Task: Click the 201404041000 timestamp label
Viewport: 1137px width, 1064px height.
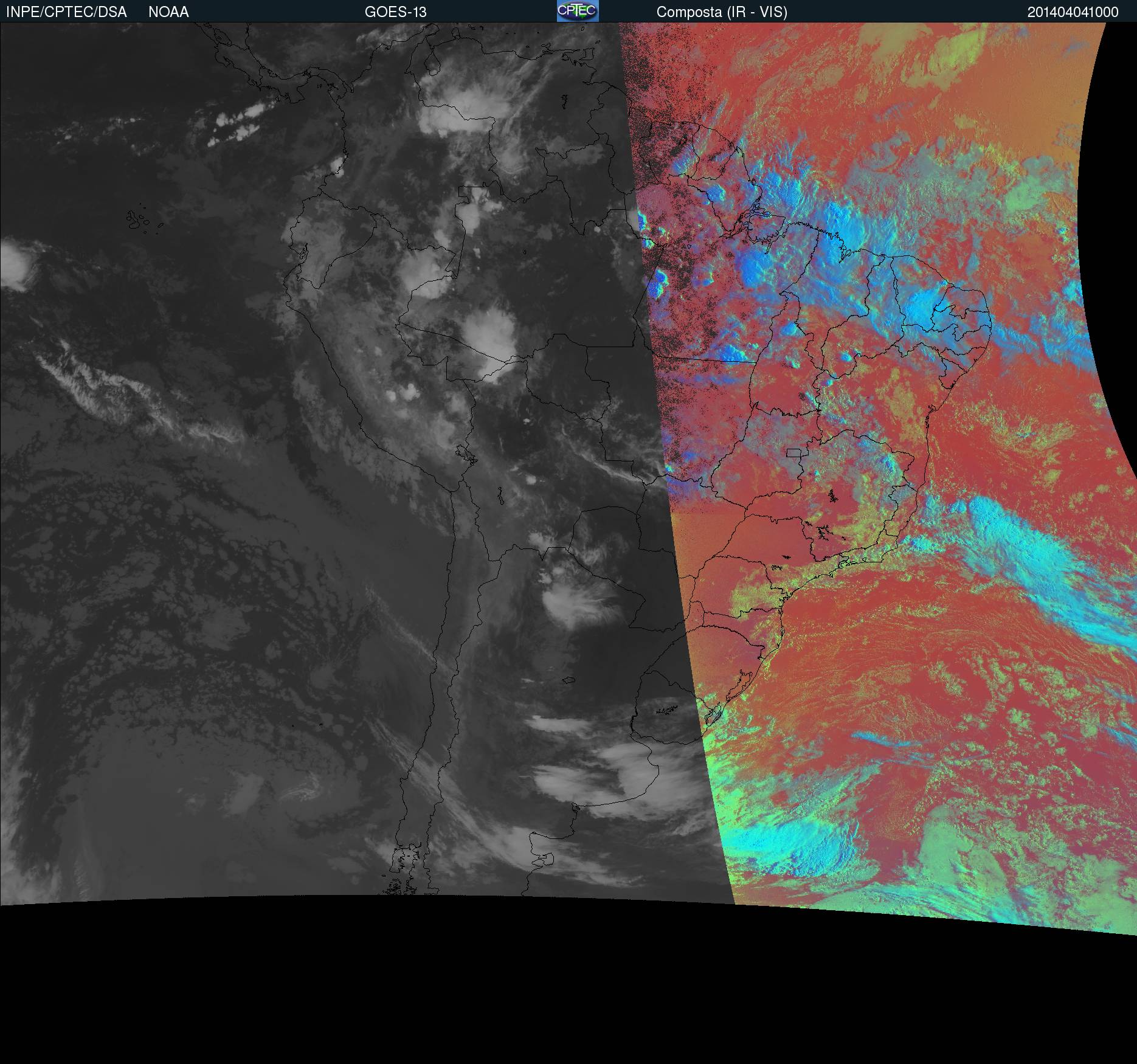Action: coord(1073,12)
